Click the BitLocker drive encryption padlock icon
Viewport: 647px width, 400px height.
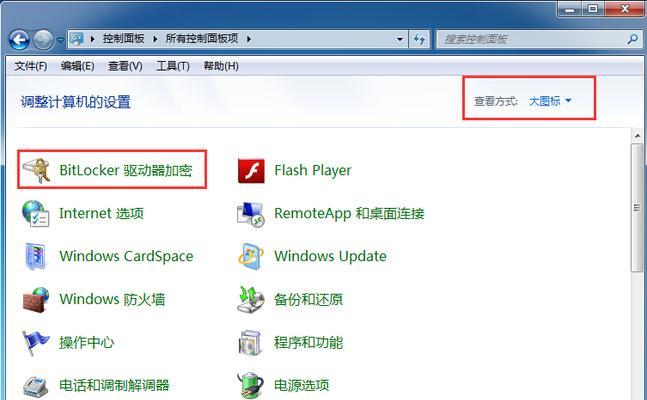coord(36,170)
